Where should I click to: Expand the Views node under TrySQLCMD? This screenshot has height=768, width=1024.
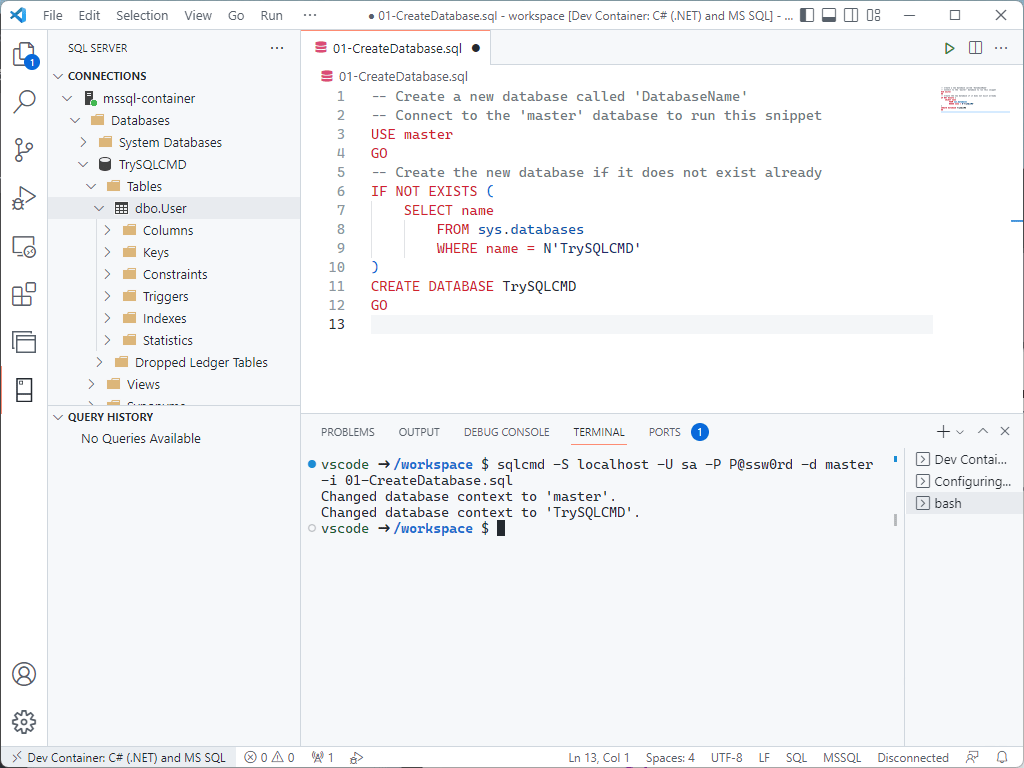[x=91, y=384]
